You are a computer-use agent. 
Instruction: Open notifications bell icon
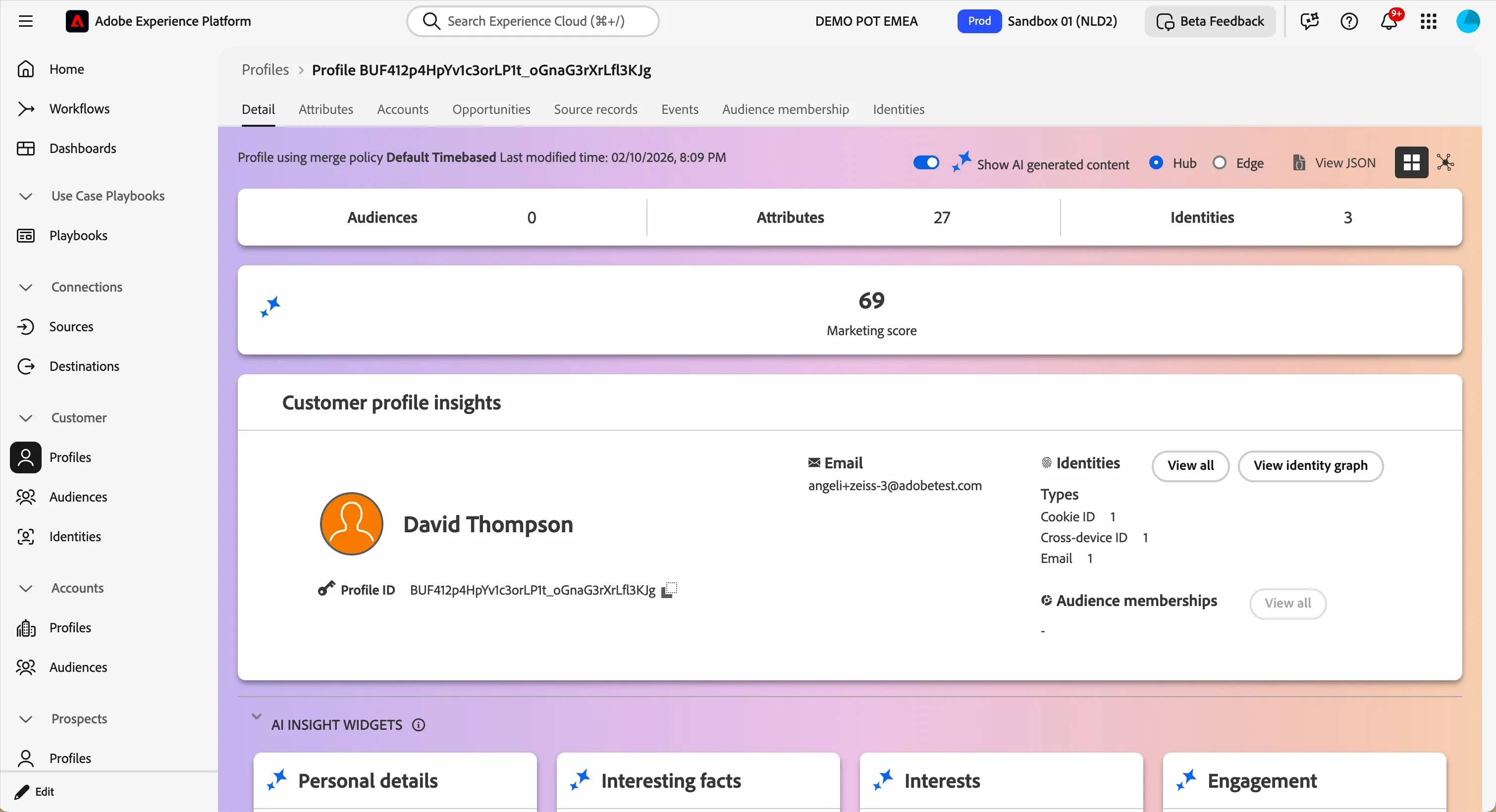point(1389,21)
